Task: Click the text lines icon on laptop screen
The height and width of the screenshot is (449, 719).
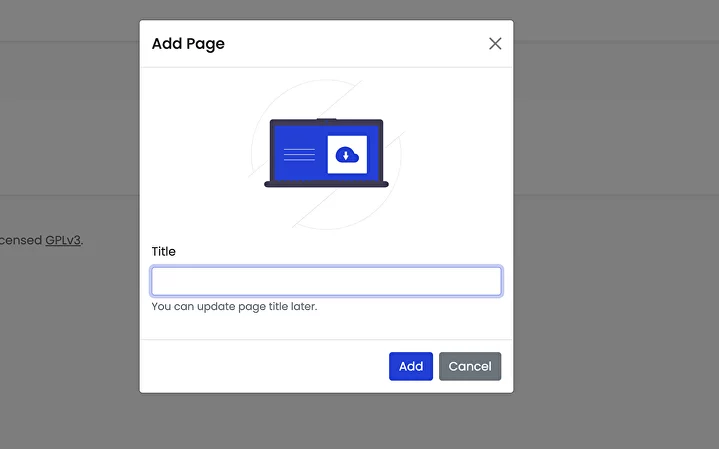Action: coord(299,154)
